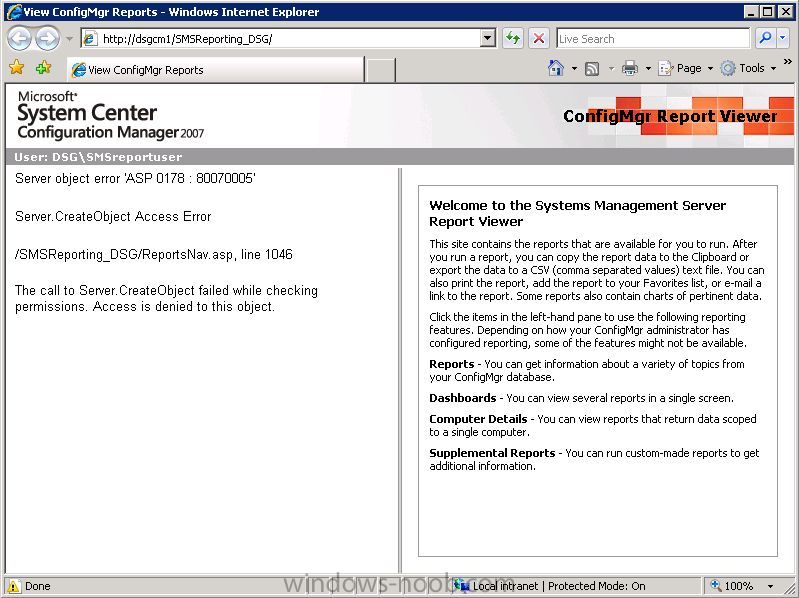Go back with the browser Back arrow
The height and width of the screenshot is (598, 799).
(x=19, y=39)
